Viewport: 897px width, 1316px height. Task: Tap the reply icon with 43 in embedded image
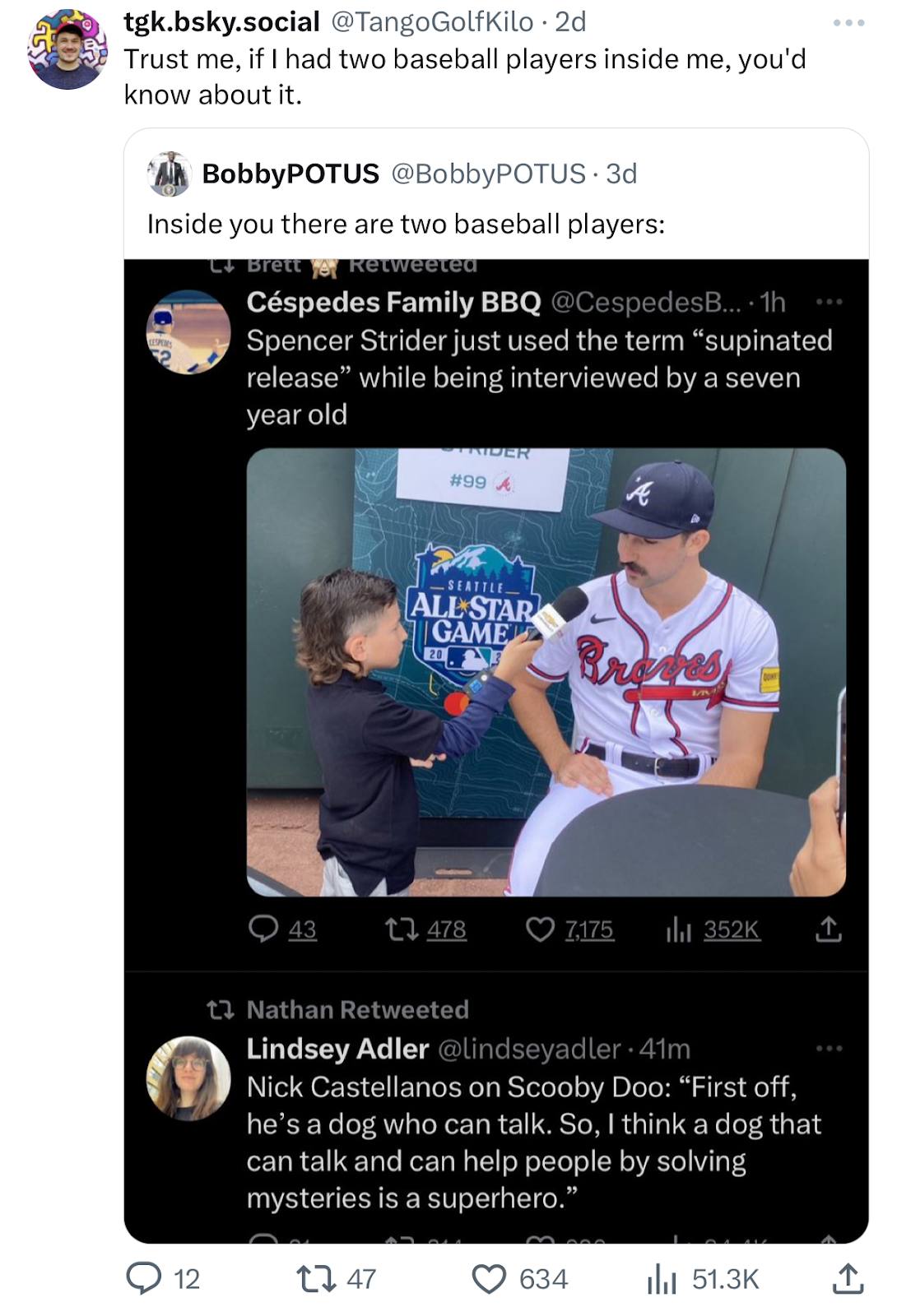pyautogui.click(x=263, y=929)
